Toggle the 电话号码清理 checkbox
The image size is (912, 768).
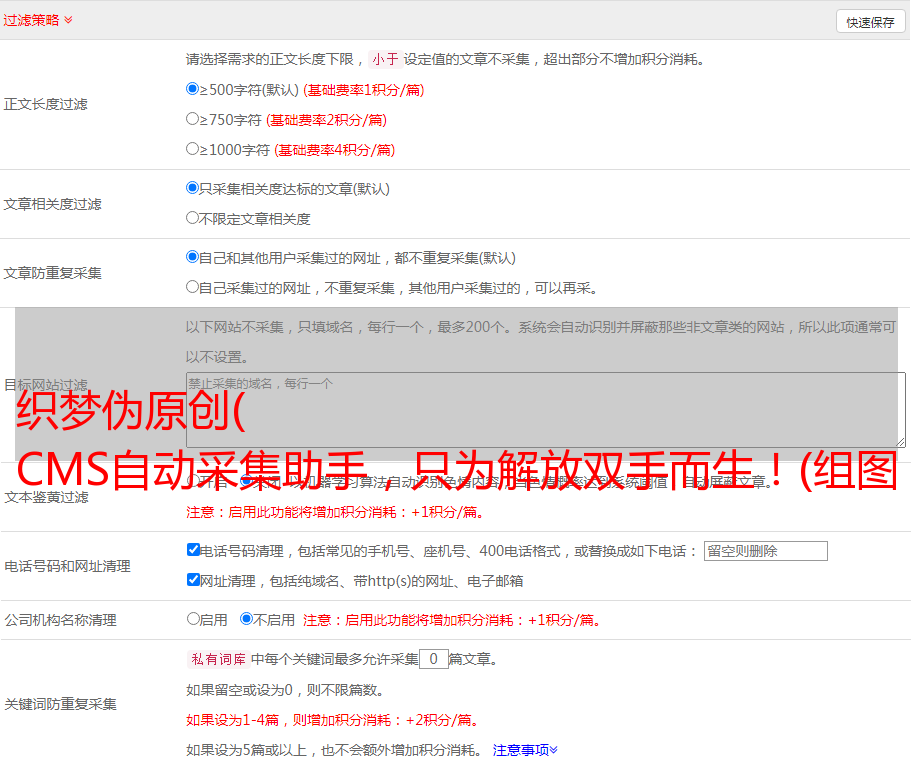193,550
